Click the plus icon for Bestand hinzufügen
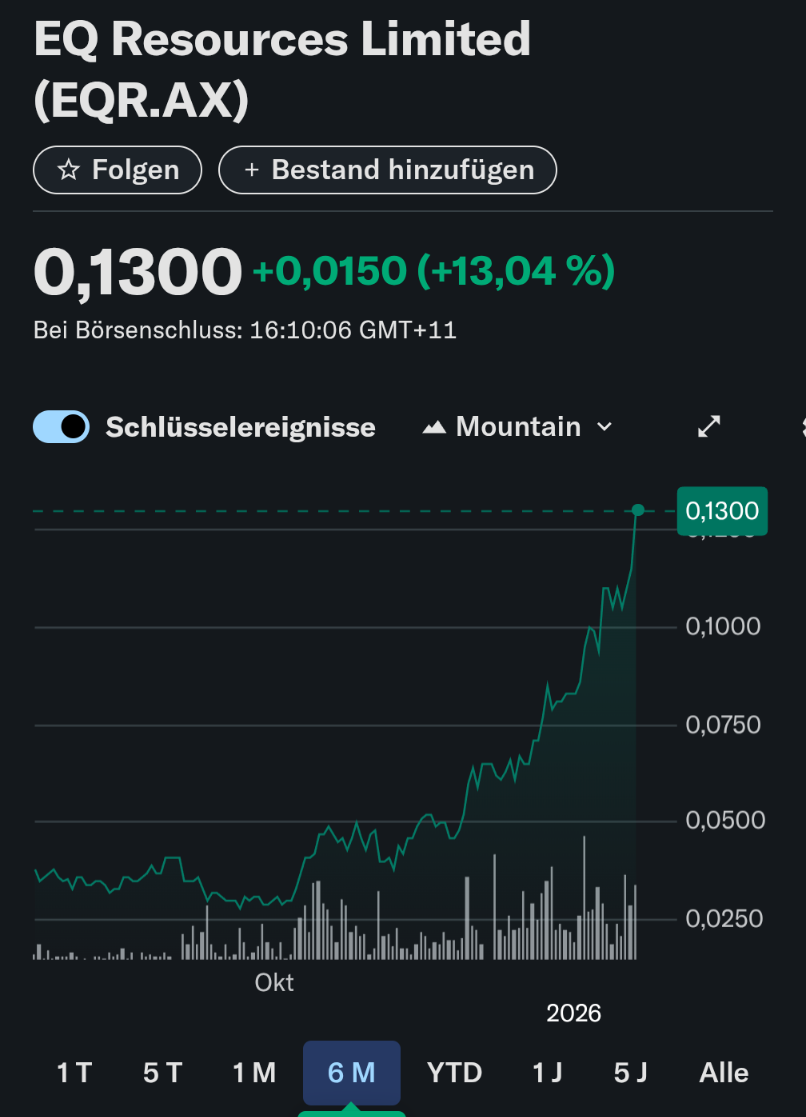The height and width of the screenshot is (1117, 806). [251, 170]
